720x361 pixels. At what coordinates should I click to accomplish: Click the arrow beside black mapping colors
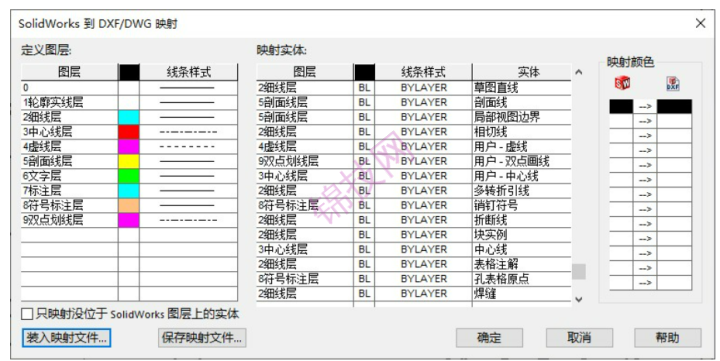[x=645, y=107]
